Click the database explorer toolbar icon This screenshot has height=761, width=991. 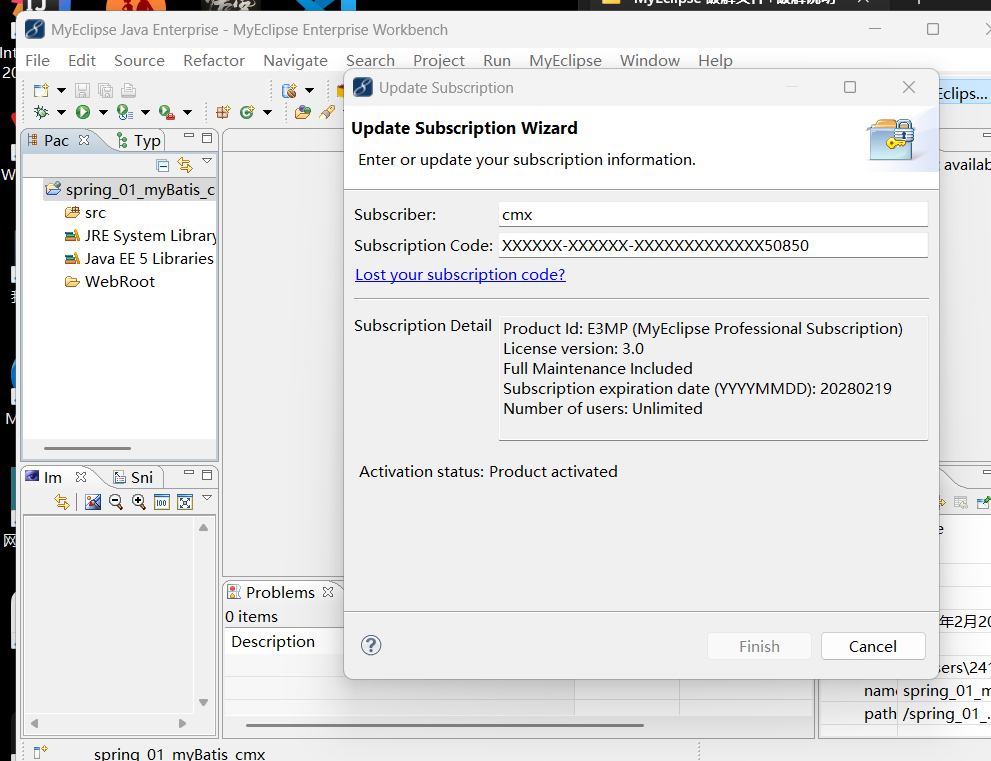coord(289,90)
